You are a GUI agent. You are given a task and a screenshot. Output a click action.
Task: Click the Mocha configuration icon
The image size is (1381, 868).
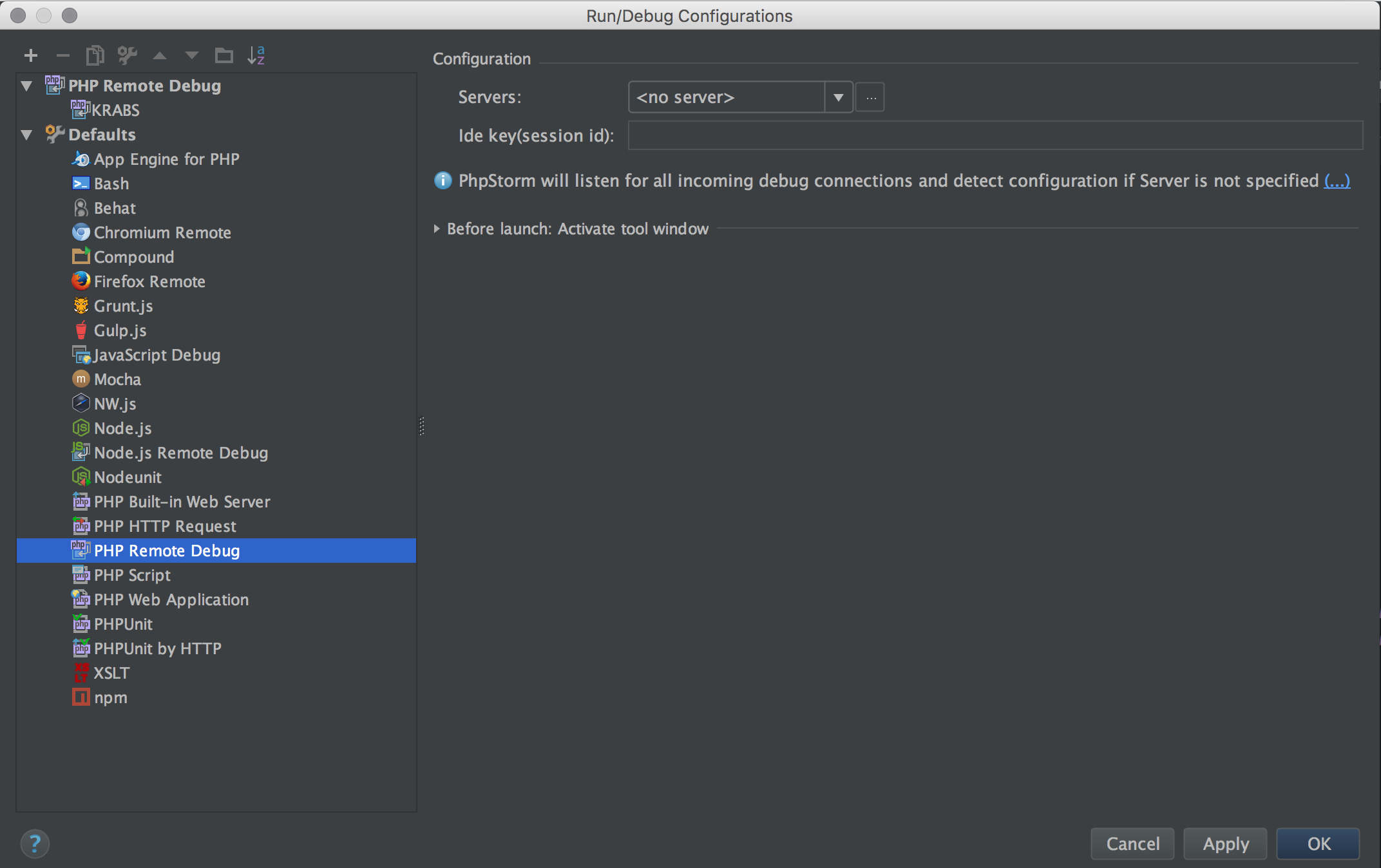[79, 379]
